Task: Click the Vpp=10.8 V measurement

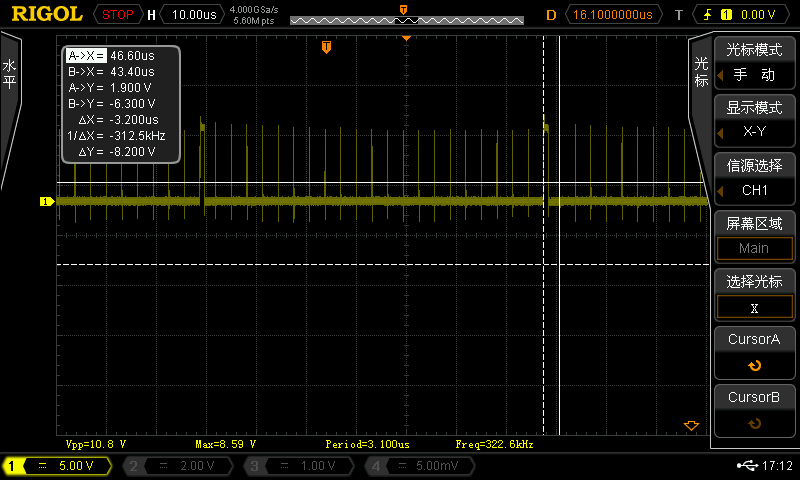Action: tap(96, 444)
